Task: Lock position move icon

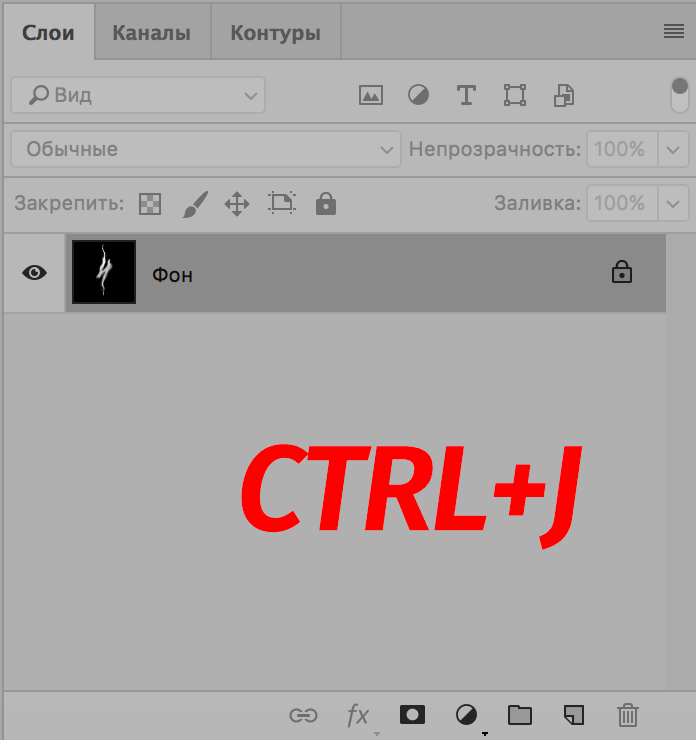Action: pos(237,204)
